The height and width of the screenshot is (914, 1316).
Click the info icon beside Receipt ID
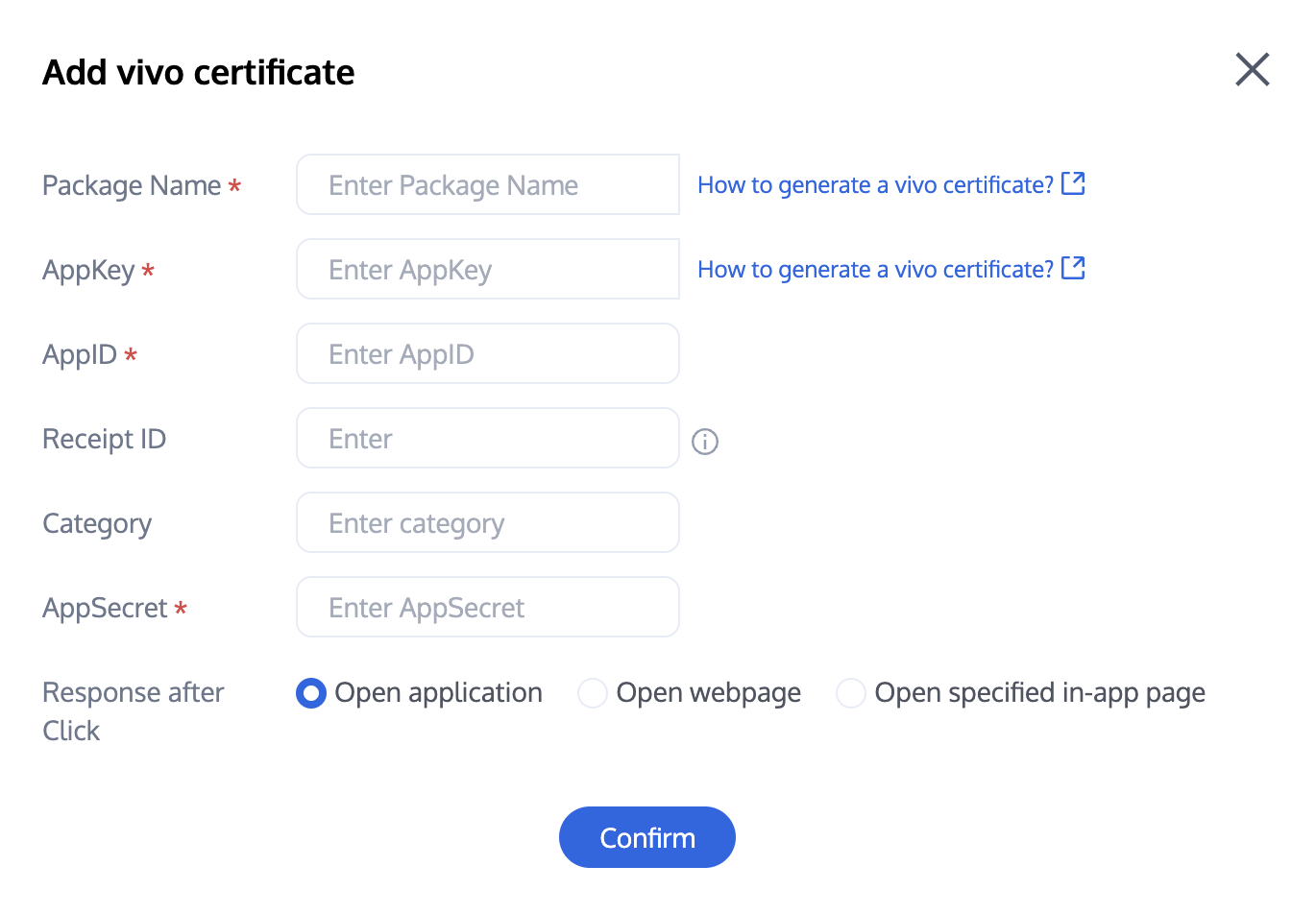(705, 442)
